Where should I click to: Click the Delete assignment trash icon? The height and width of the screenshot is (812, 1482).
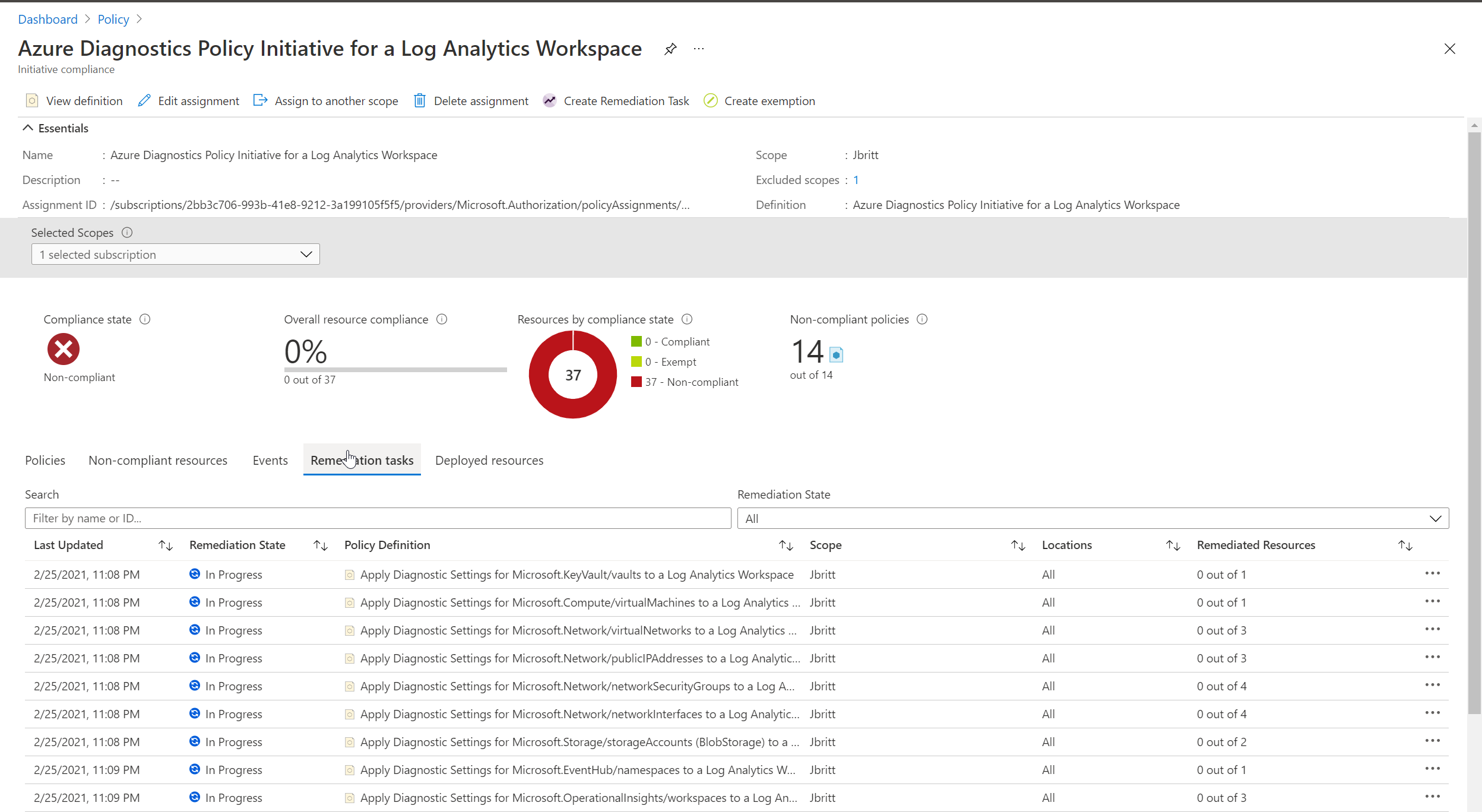(x=420, y=101)
